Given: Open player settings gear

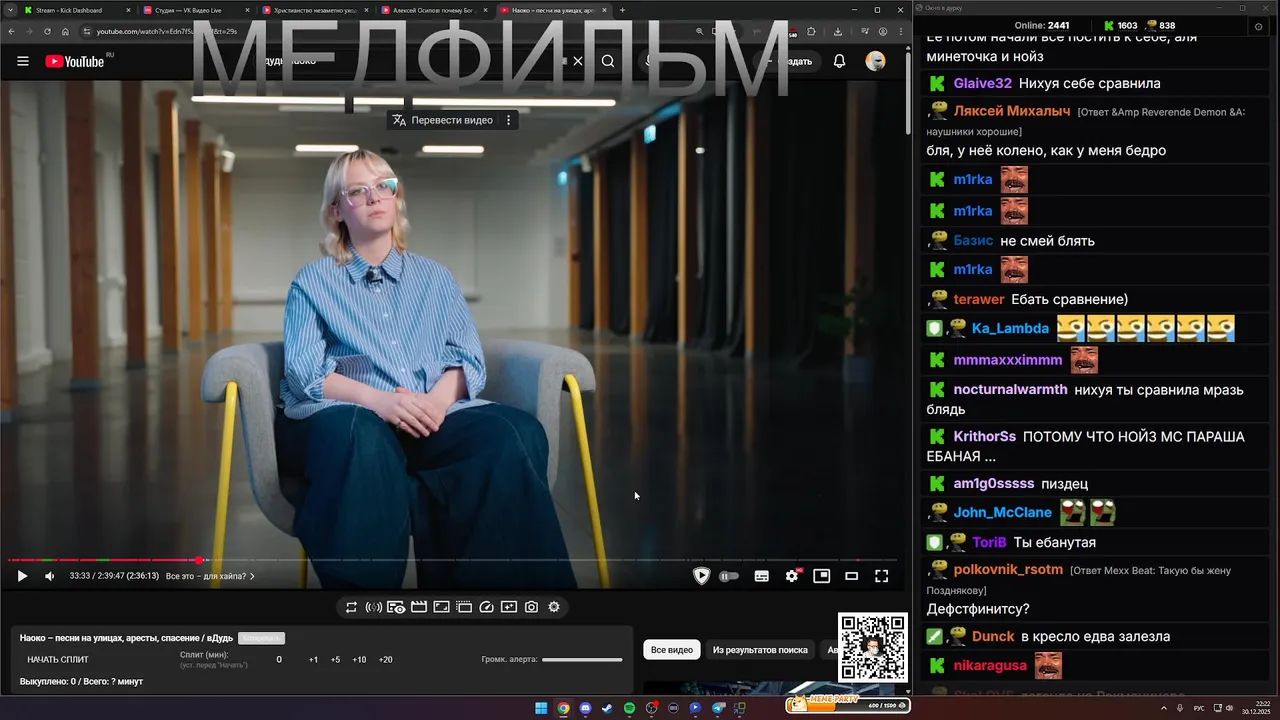Looking at the screenshot, I should (792, 576).
